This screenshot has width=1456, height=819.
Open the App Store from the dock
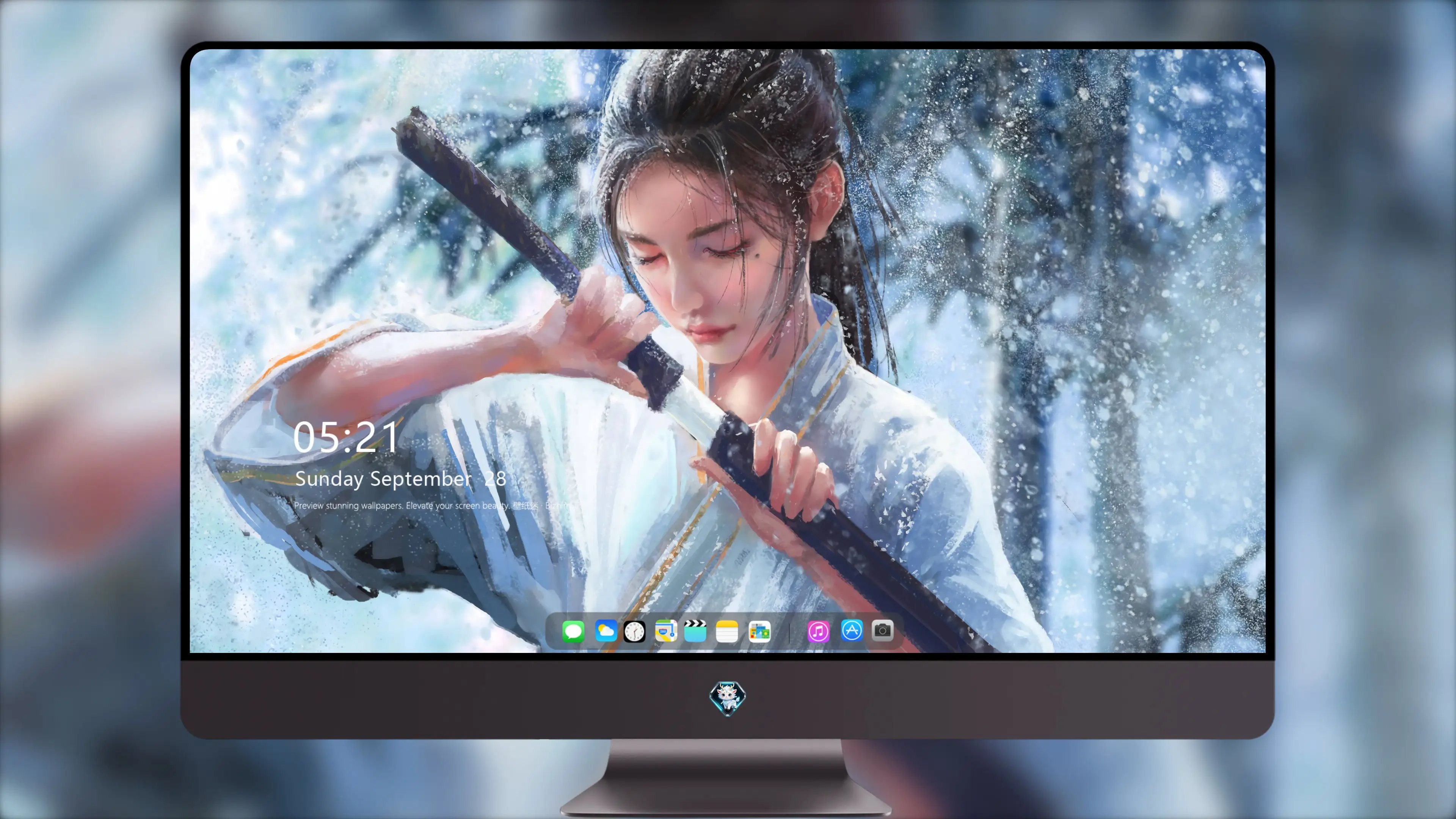[852, 630]
